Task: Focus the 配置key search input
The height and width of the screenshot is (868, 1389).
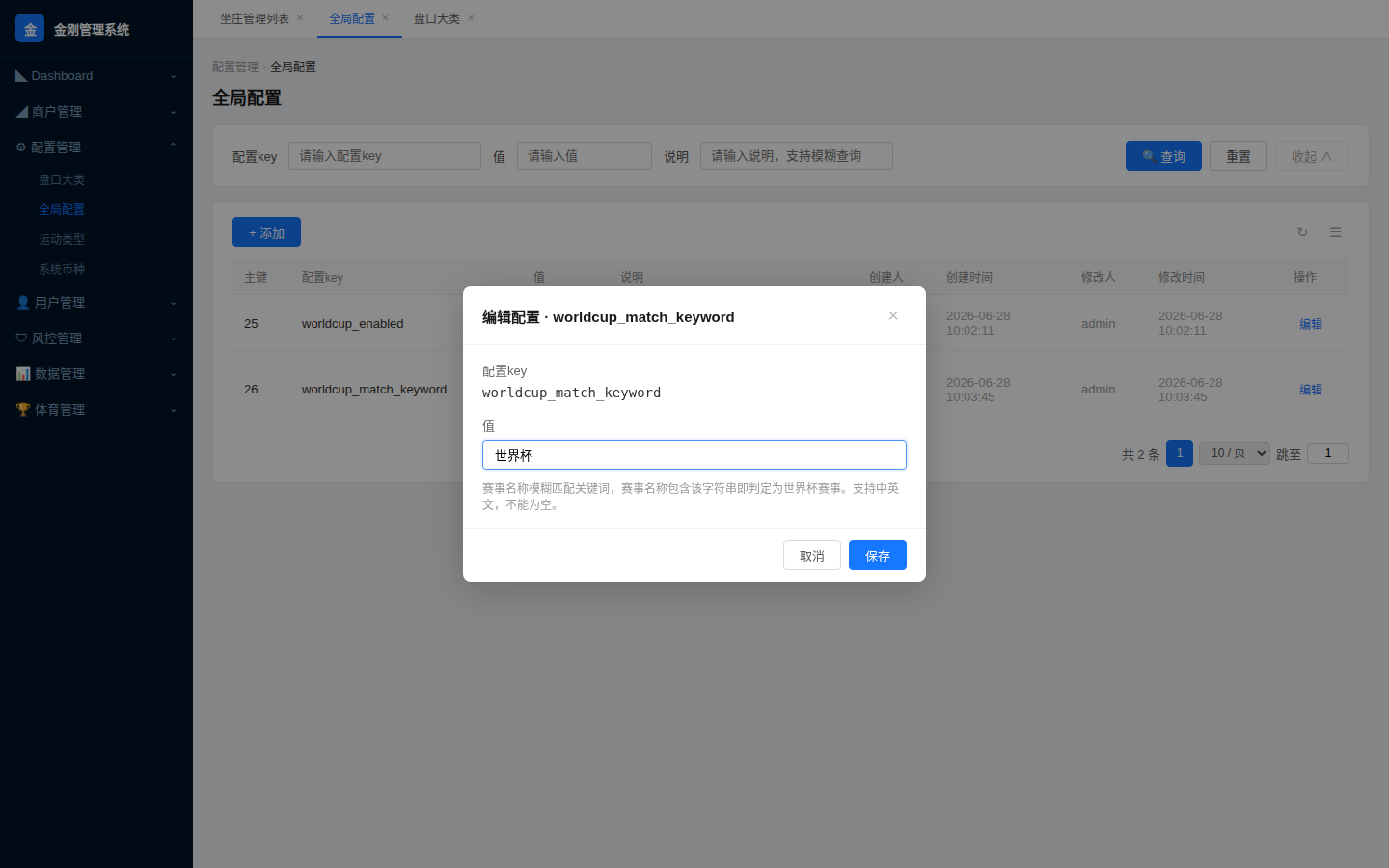Action: click(x=385, y=156)
